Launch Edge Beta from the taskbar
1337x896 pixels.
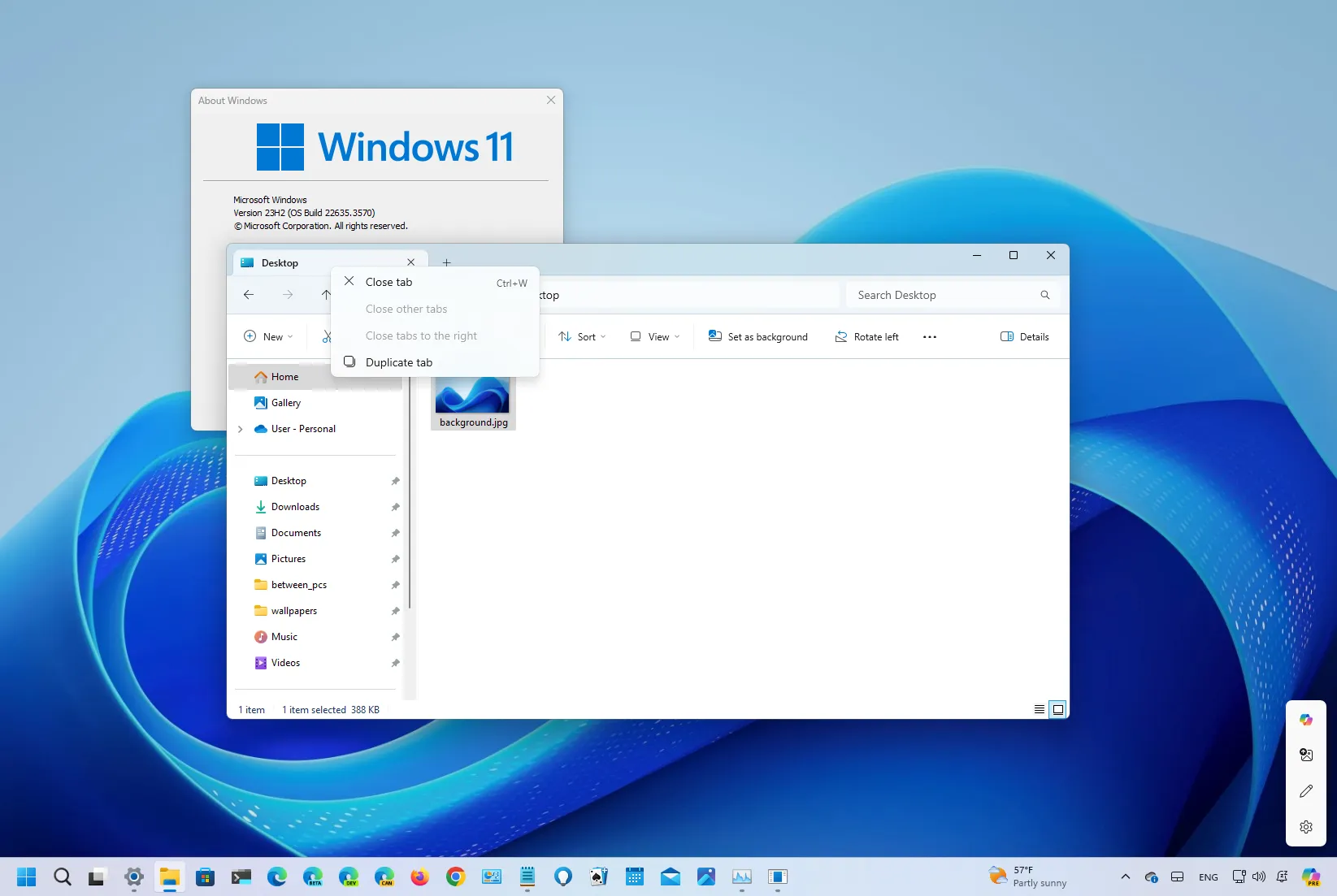pos(313,877)
